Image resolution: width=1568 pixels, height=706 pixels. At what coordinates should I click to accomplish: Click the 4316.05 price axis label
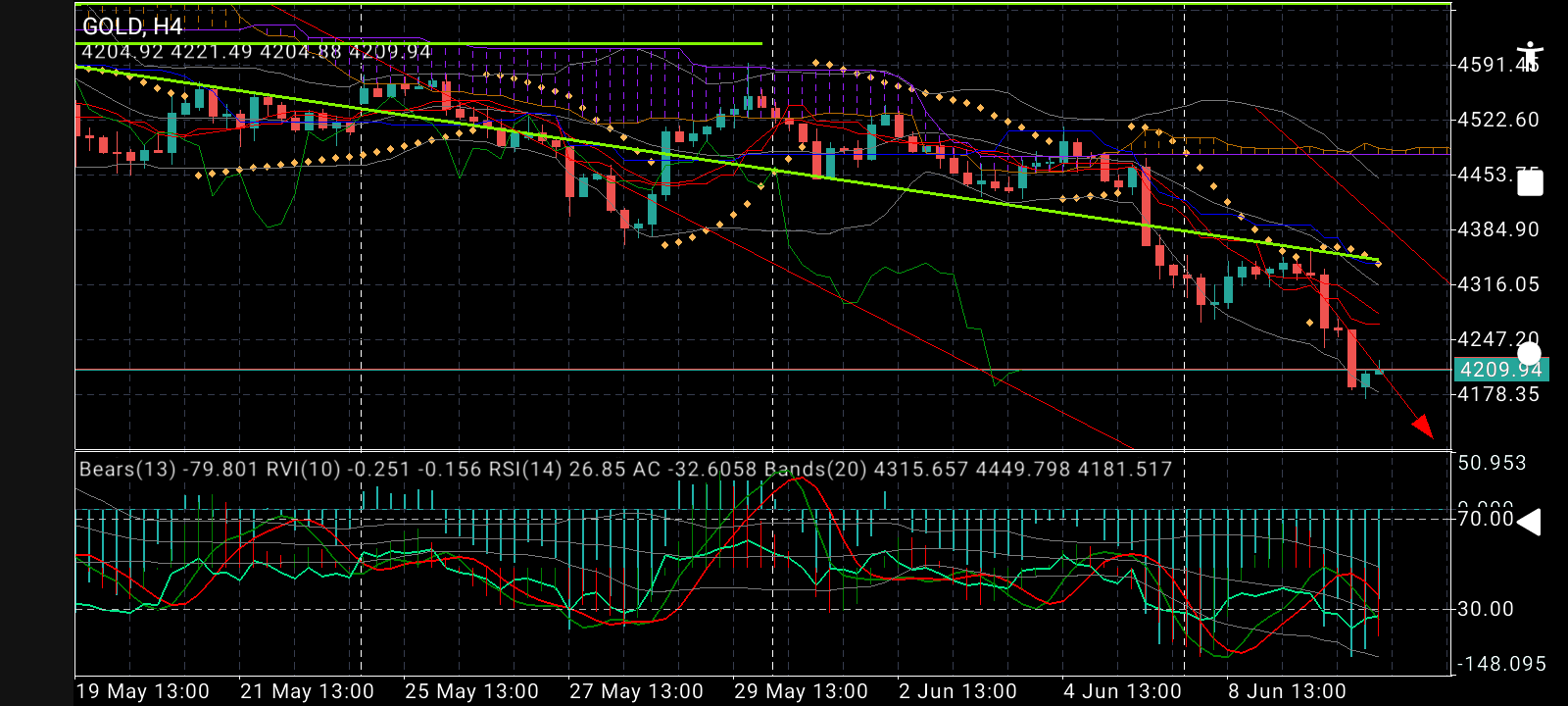click(1498, 284)
